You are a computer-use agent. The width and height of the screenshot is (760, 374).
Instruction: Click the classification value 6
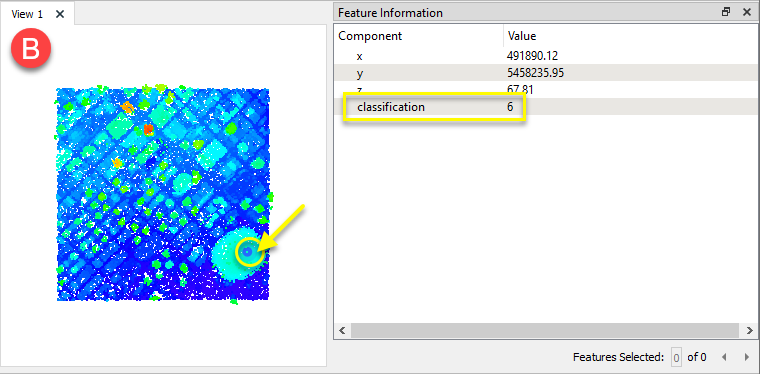tap(510, 107)
